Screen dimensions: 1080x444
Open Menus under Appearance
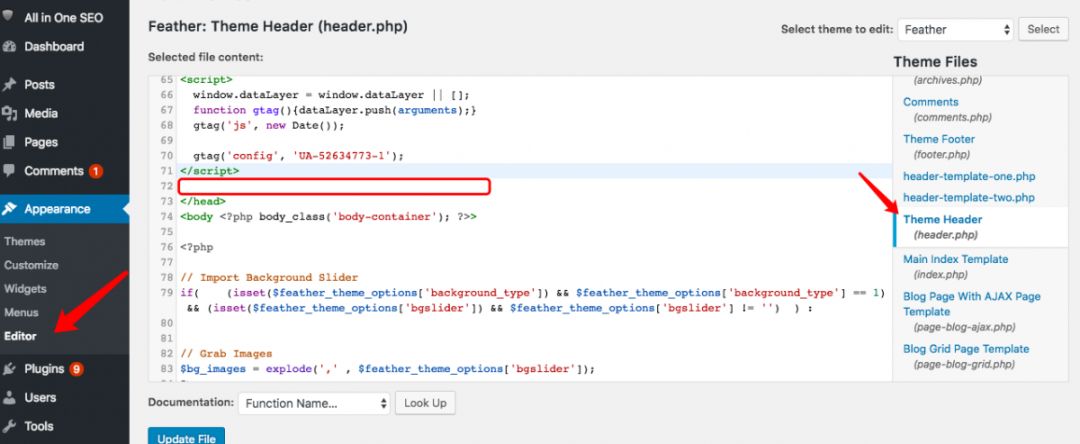pyautogui.click(x=21, y=313)
